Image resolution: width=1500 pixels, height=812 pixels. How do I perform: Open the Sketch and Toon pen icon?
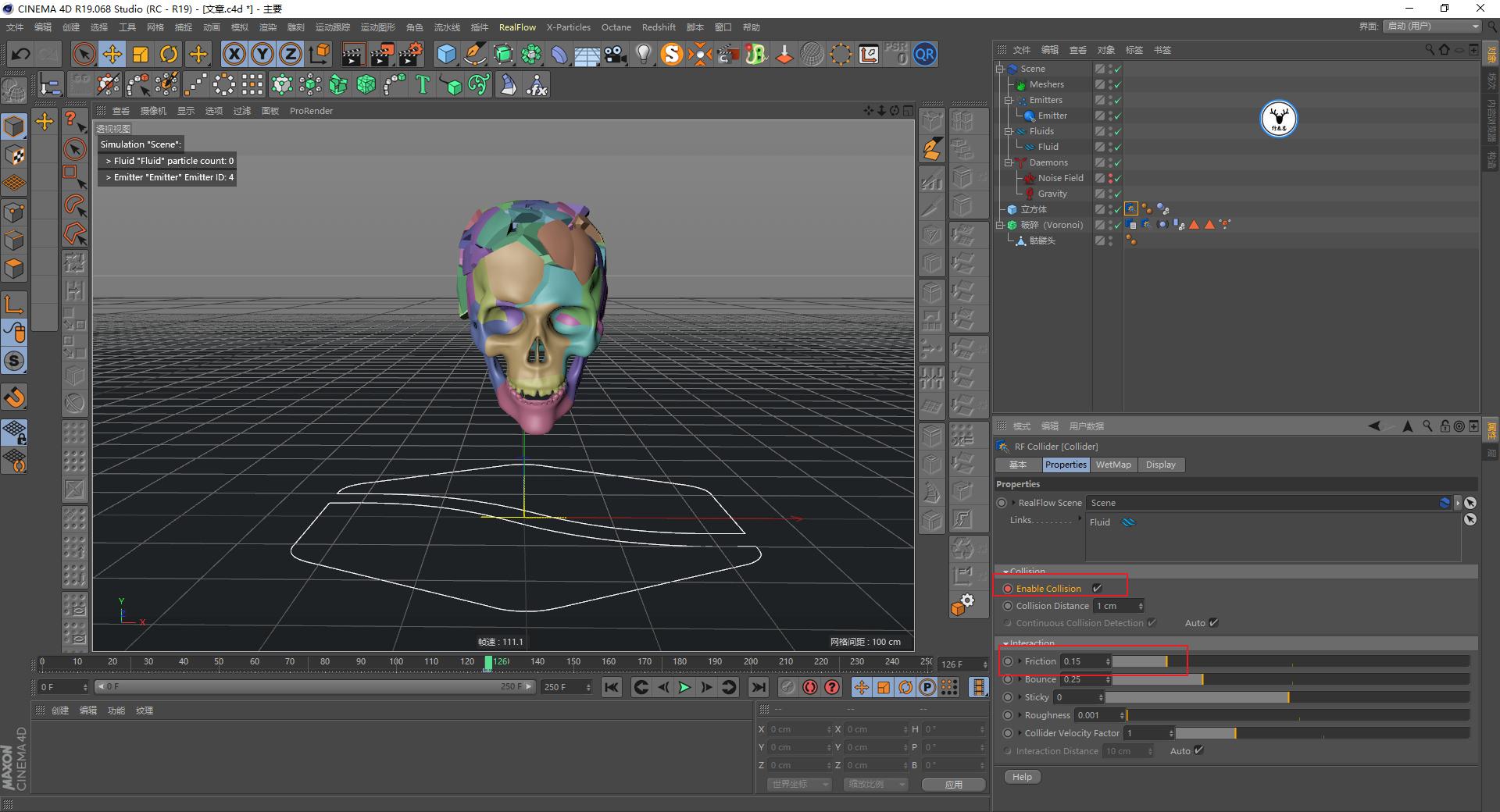click(474, 54)
